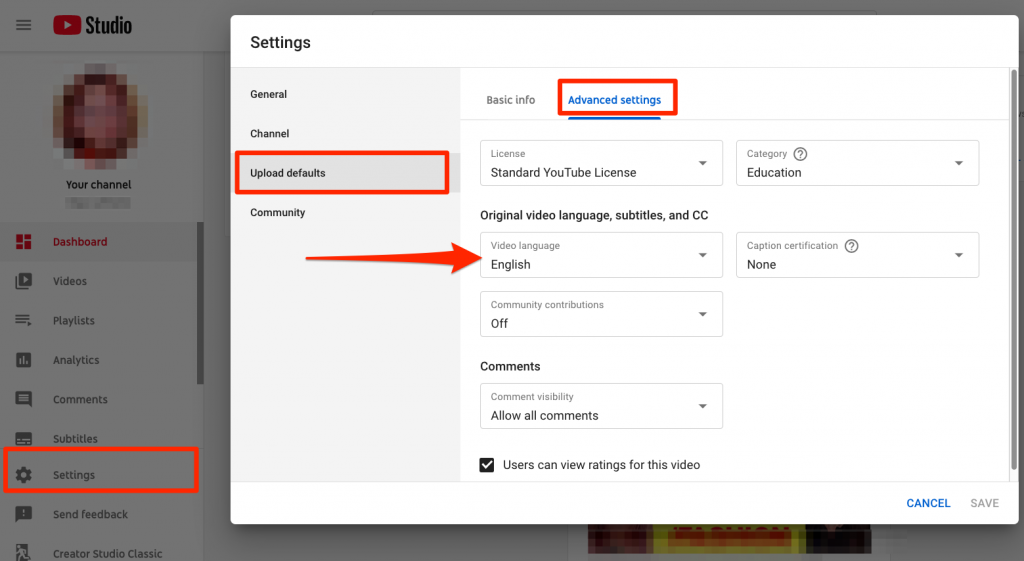The image size is (1024, 561).
Task: Open the License dropdown
Action: click(x=601, y=163)
